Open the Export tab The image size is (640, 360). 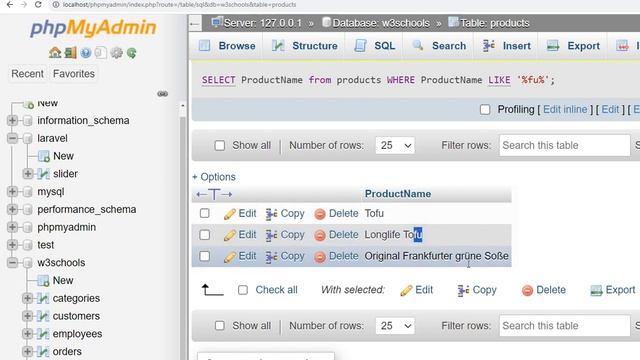pyautogui.click(x=573, y=46)
